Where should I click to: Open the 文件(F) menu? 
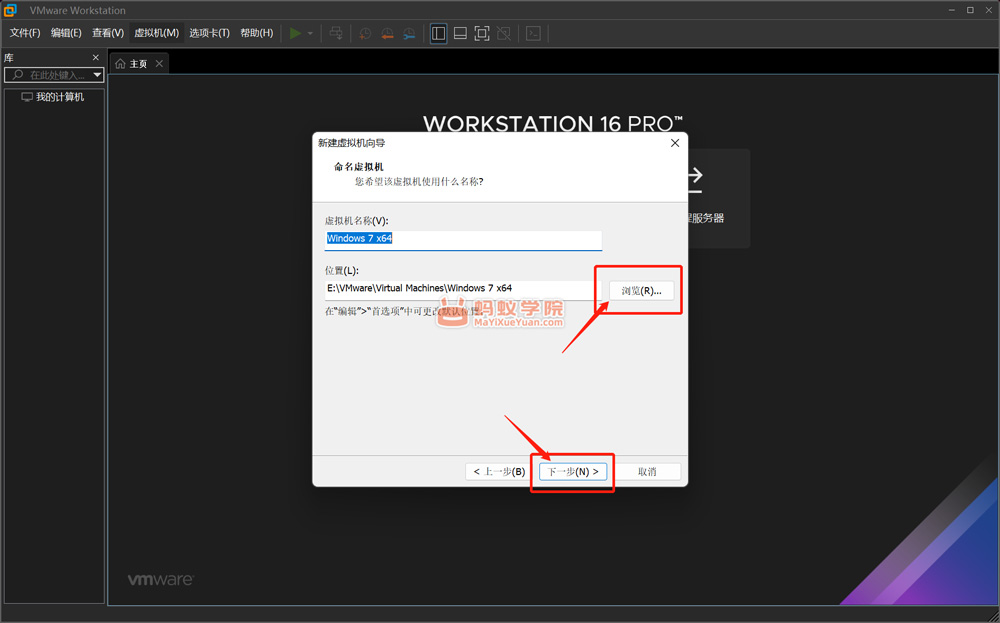(25, 33)
